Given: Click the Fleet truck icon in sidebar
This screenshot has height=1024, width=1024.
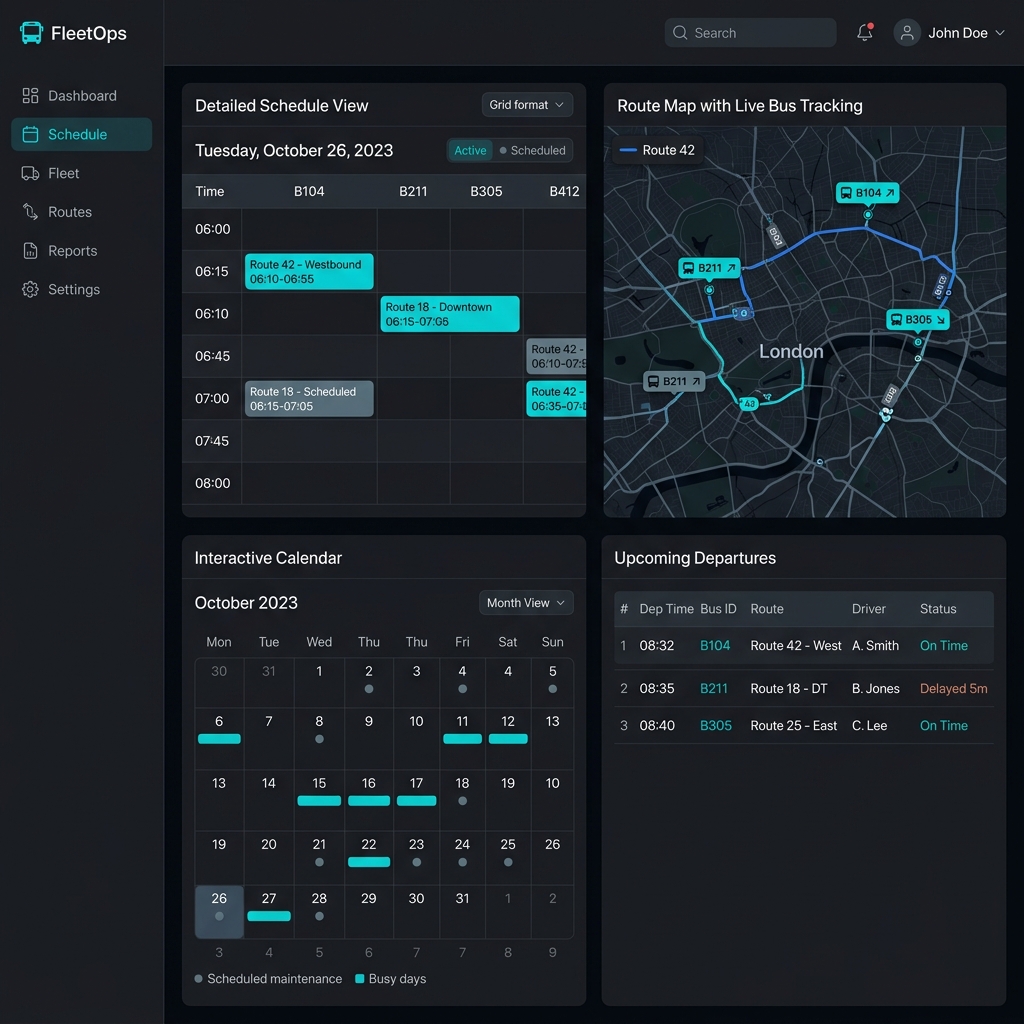Looking at the screenshot, I should coord(30,173).
